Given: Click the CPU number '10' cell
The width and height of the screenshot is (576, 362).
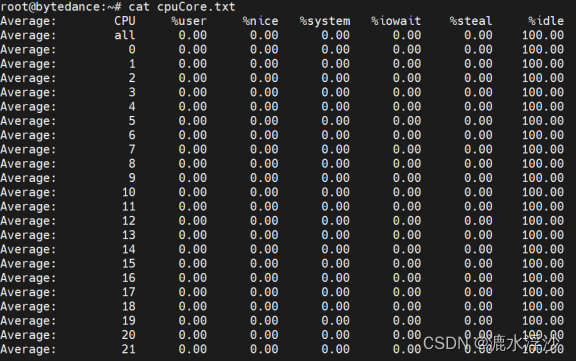Looking at the screenshot, I should pyautogui.click(x=129, y=192).
